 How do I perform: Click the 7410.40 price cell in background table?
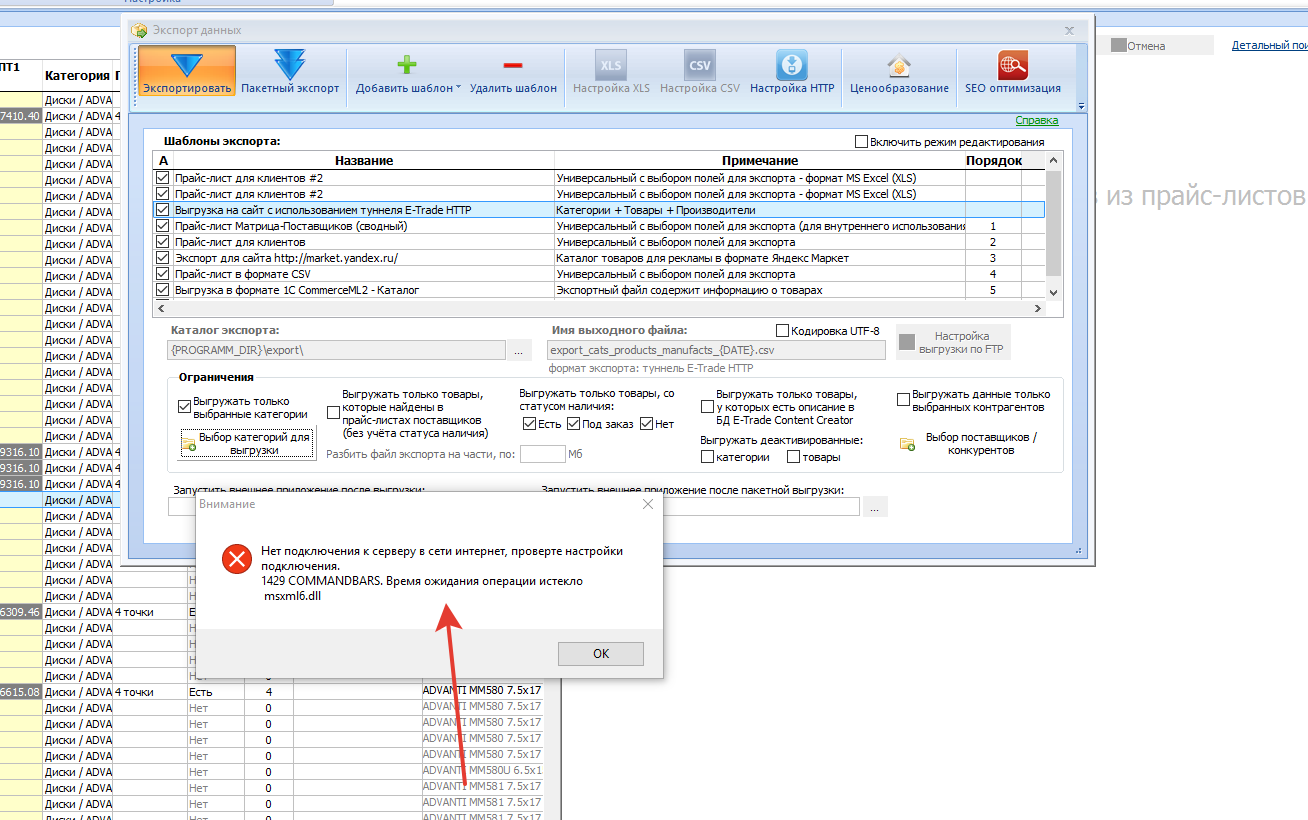point(21,116)
